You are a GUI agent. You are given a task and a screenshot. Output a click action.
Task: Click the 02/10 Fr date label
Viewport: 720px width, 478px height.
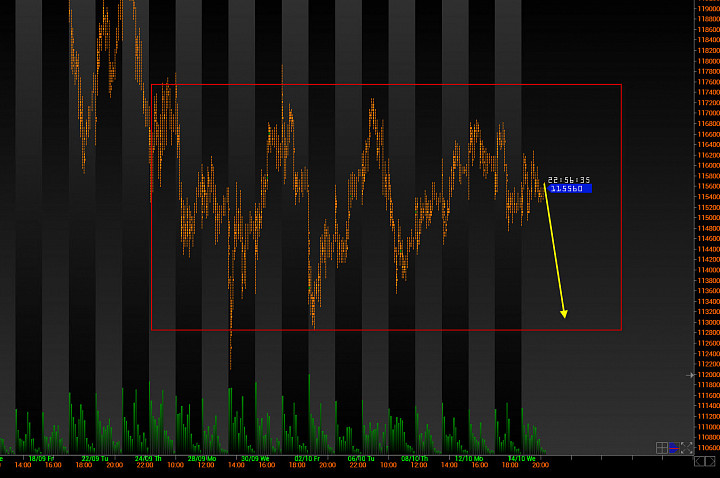click(x=307, y=459)
